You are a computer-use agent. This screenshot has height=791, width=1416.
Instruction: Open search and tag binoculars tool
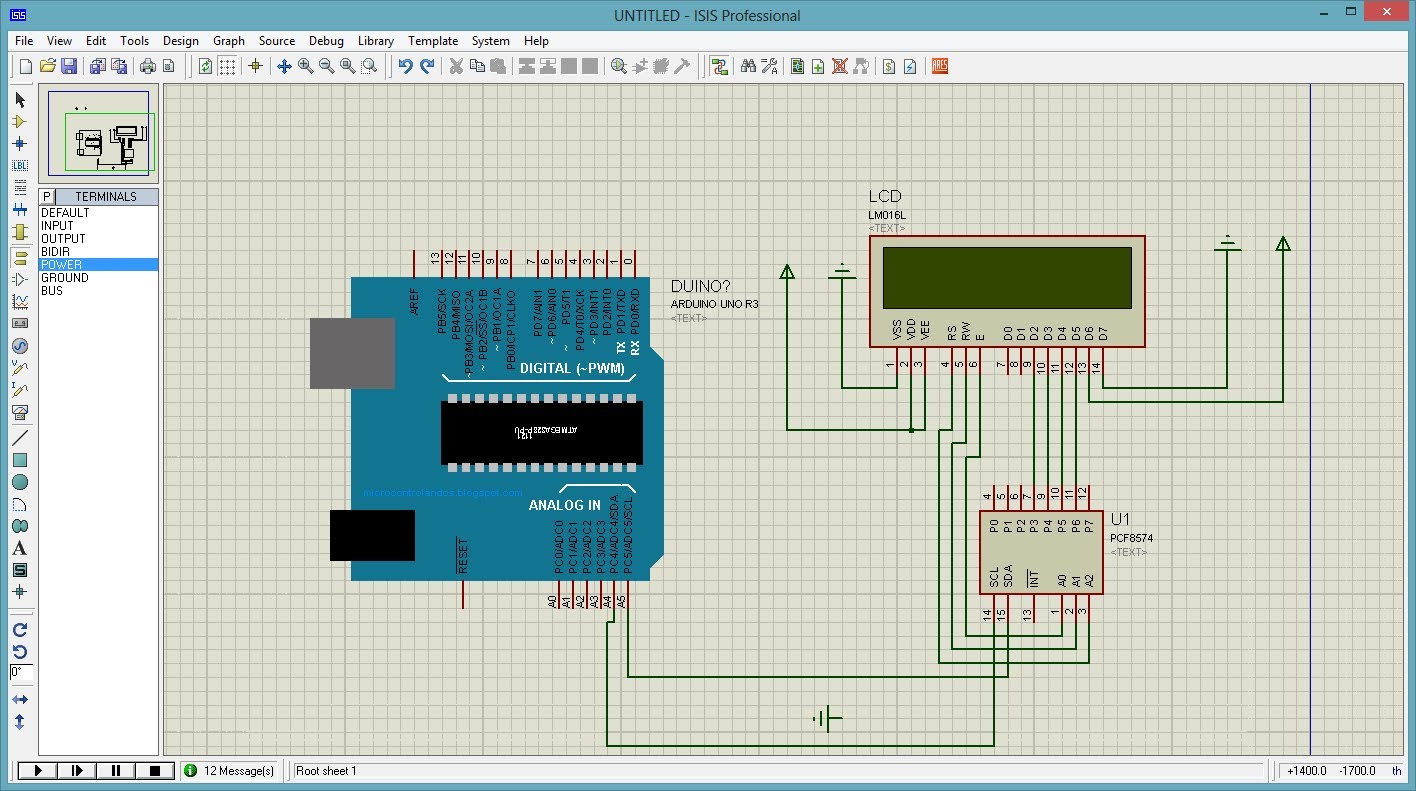(x=748, y=66)
